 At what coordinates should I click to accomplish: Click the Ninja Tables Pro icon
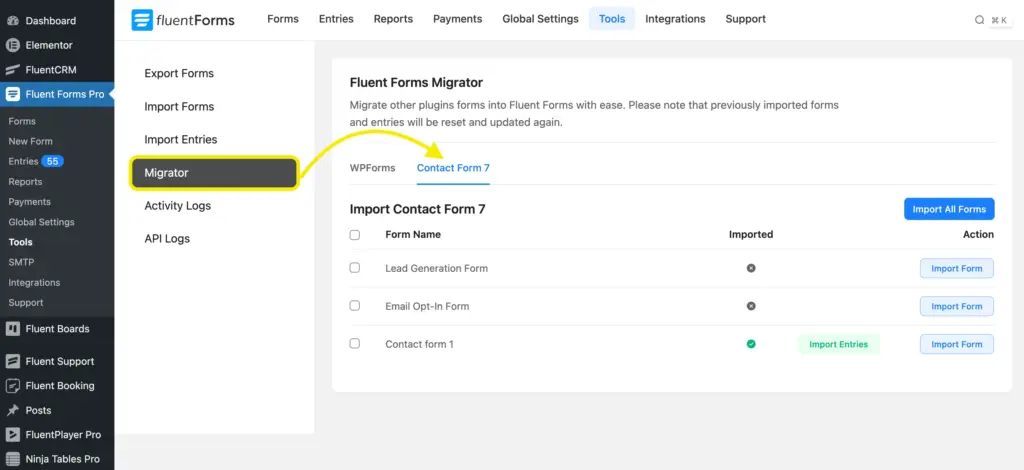[x=12, y=459]
